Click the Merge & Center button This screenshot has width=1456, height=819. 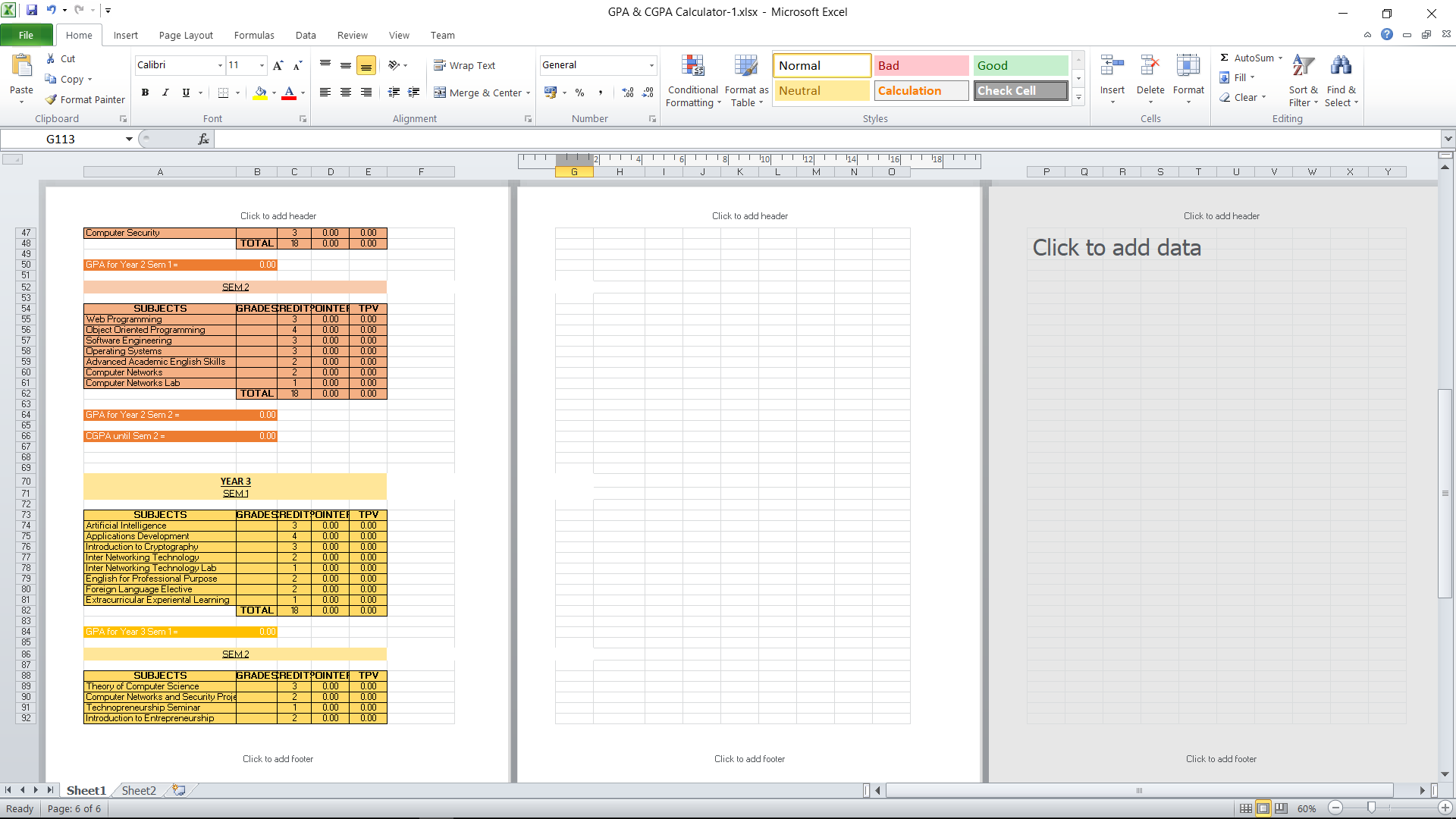click(482, 93)
